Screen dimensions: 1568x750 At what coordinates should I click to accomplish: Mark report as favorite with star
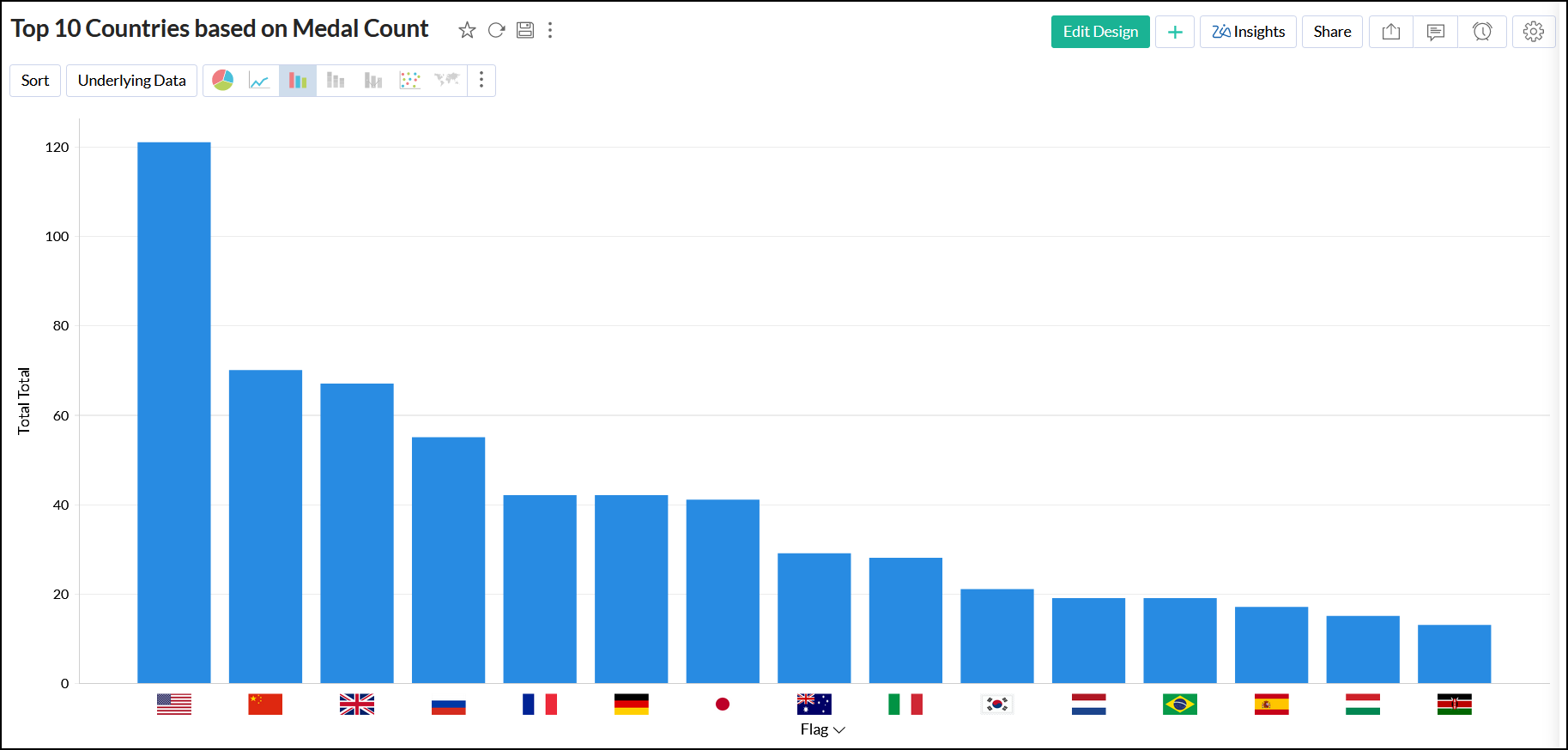coord(467,31)
